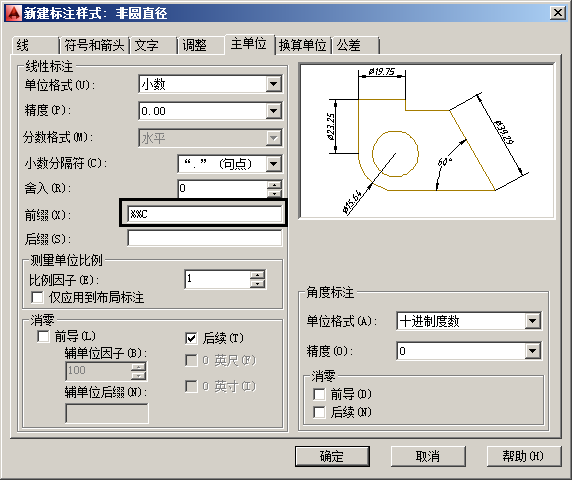The height and width of the screenshot is (480, 572).
Task: Uncheck the 后续(T) trailing zeros checkbox
Action: pos(192,338)
